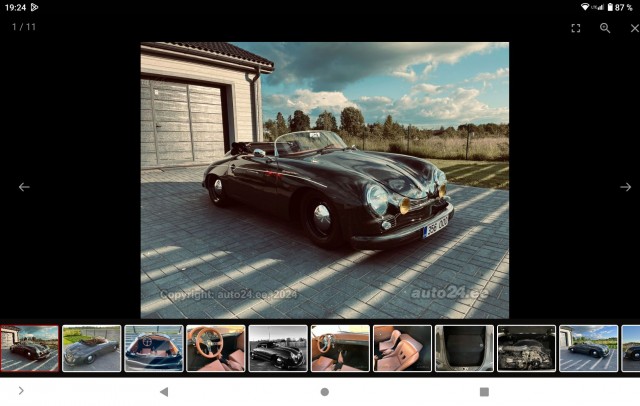640x406 pixels.
Task: Tap the 19:24 clock in status bar
Action: pyautogui.click(x=15, y=7)
